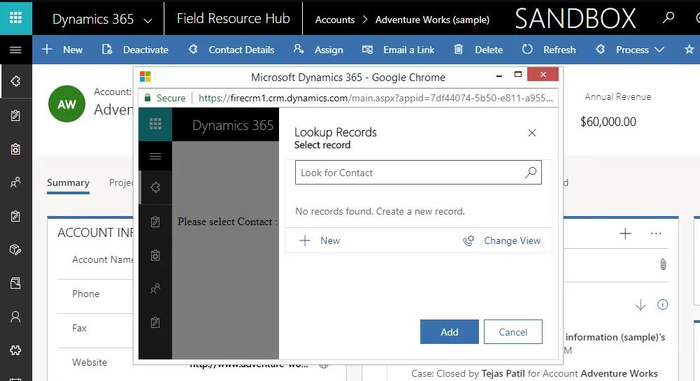The height and width of the screenshot is (381, 700).
Task: Click first puzzle-piece icon in main sidebar
Action: 16,81
